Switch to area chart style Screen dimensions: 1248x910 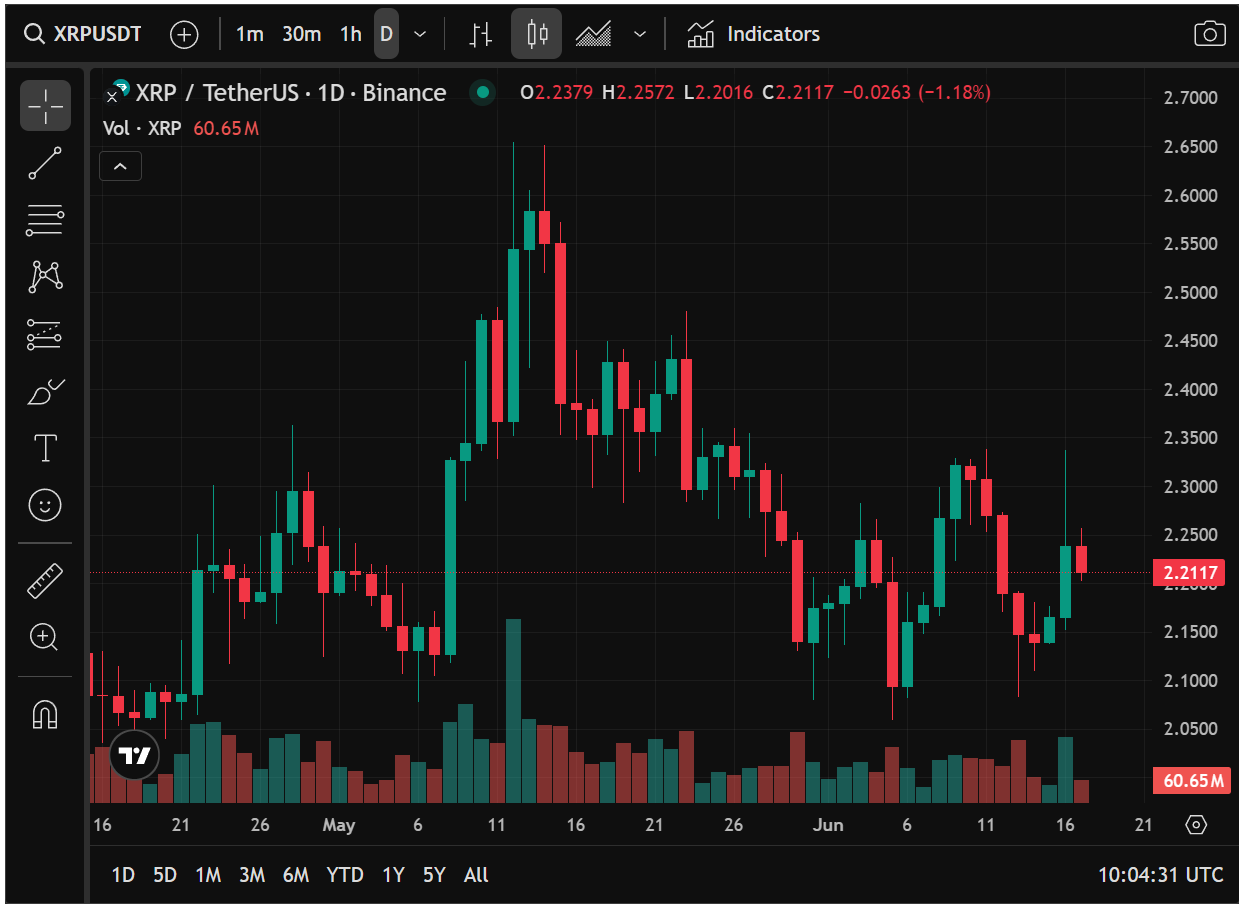pos(593,34)
